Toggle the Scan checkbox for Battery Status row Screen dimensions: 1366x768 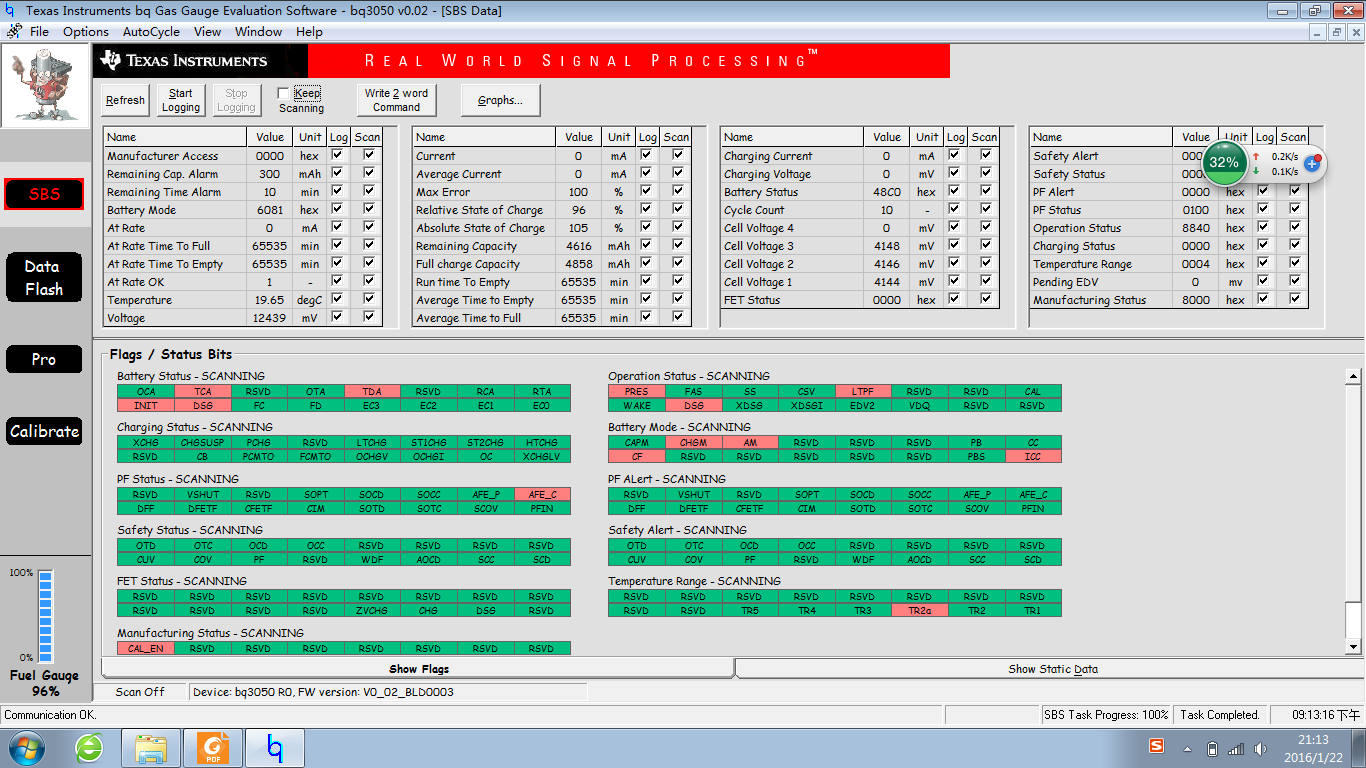pos(986,192)
